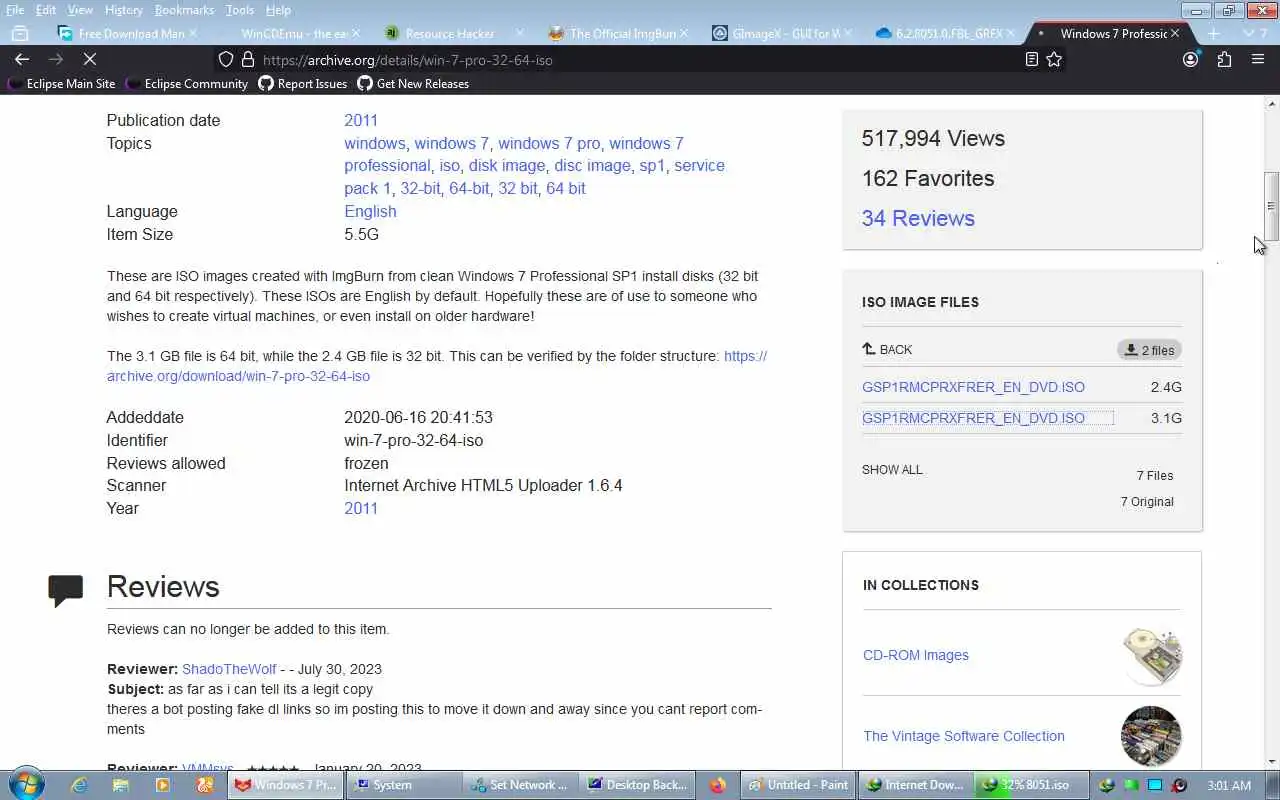The image size is (1280, 800).
Task: Open the CD-ROM Images collection link
Action: (916, 655)
